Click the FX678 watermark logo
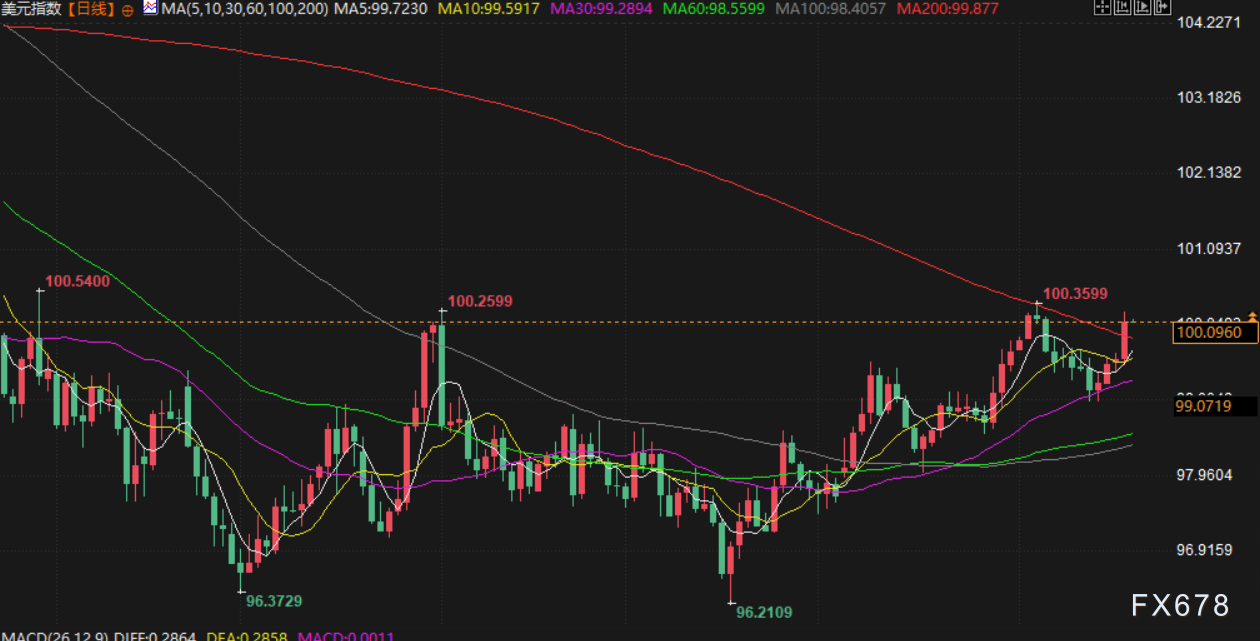 pos(1180,605)
